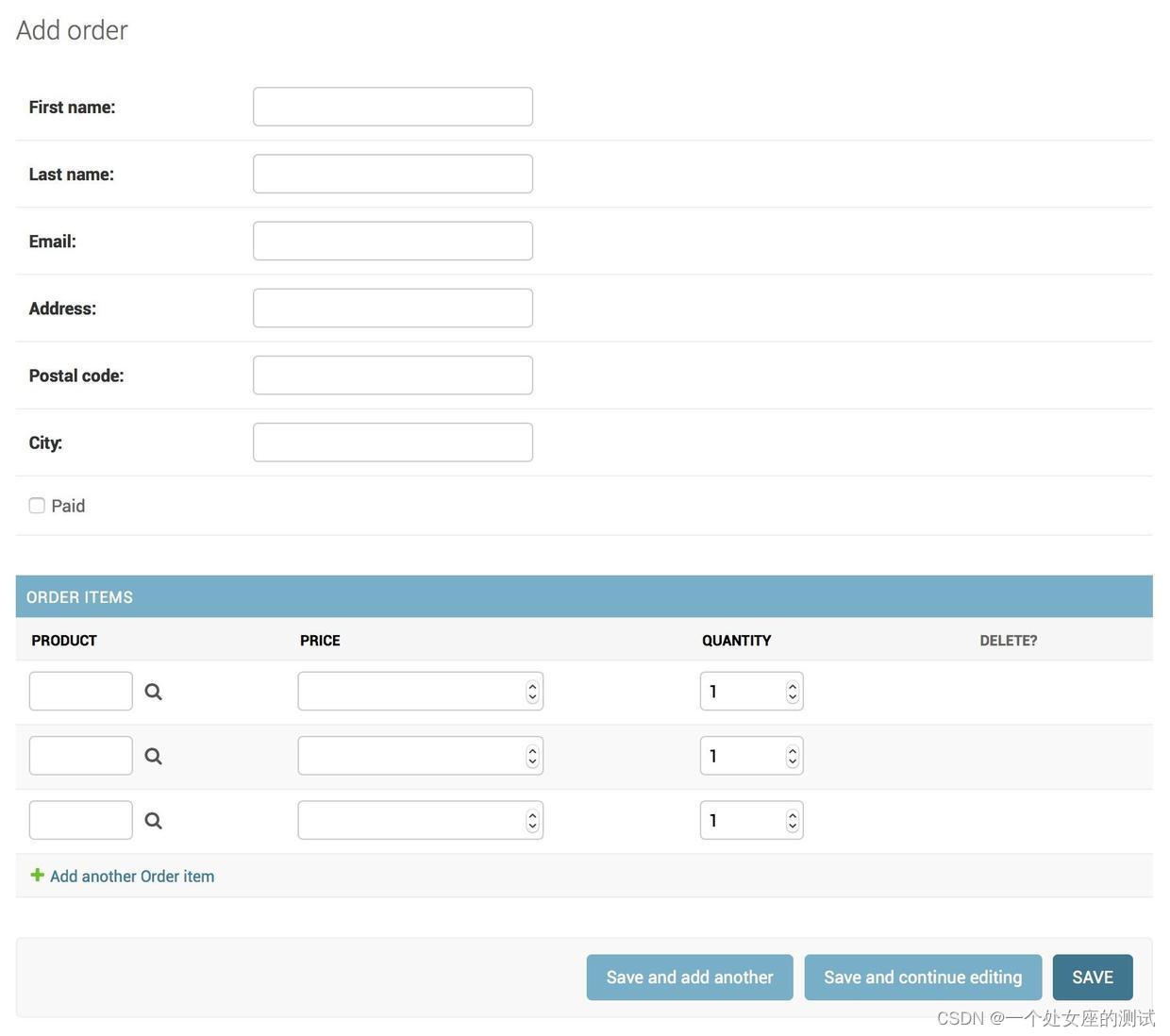Click the PRICE column header

[x=320, y=641]
